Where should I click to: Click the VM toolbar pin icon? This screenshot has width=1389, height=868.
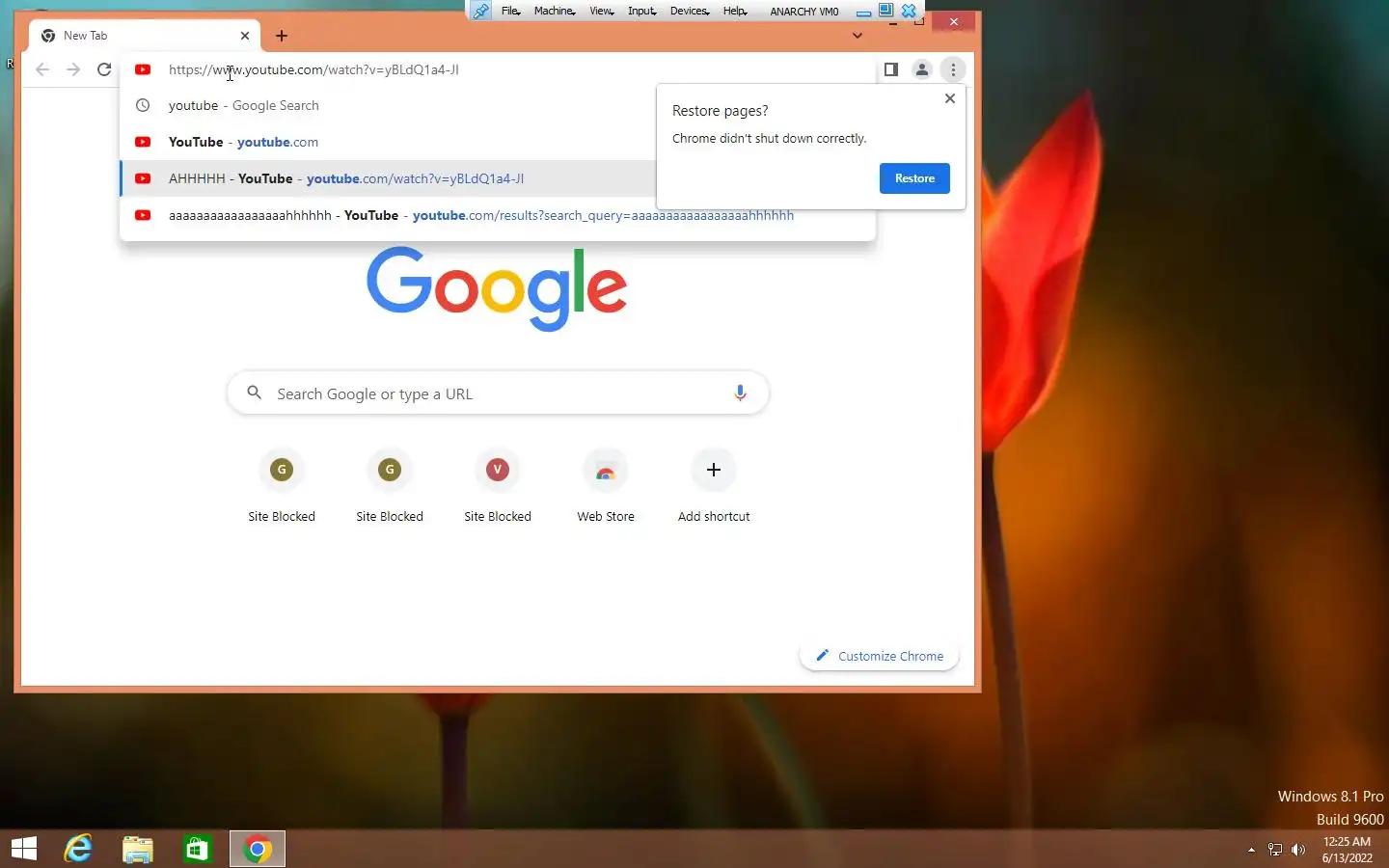pyautogui.click(x=480, y=11)
